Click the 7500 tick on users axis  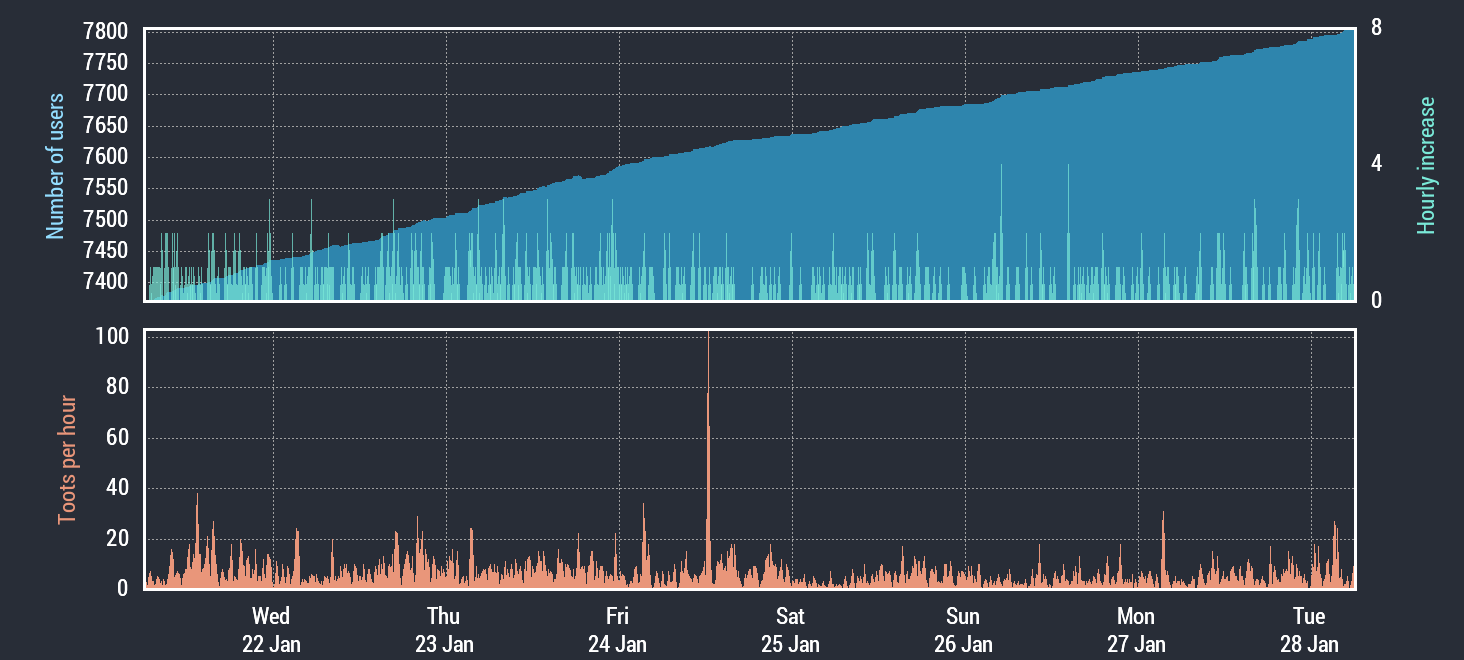[x=105, y=220]
